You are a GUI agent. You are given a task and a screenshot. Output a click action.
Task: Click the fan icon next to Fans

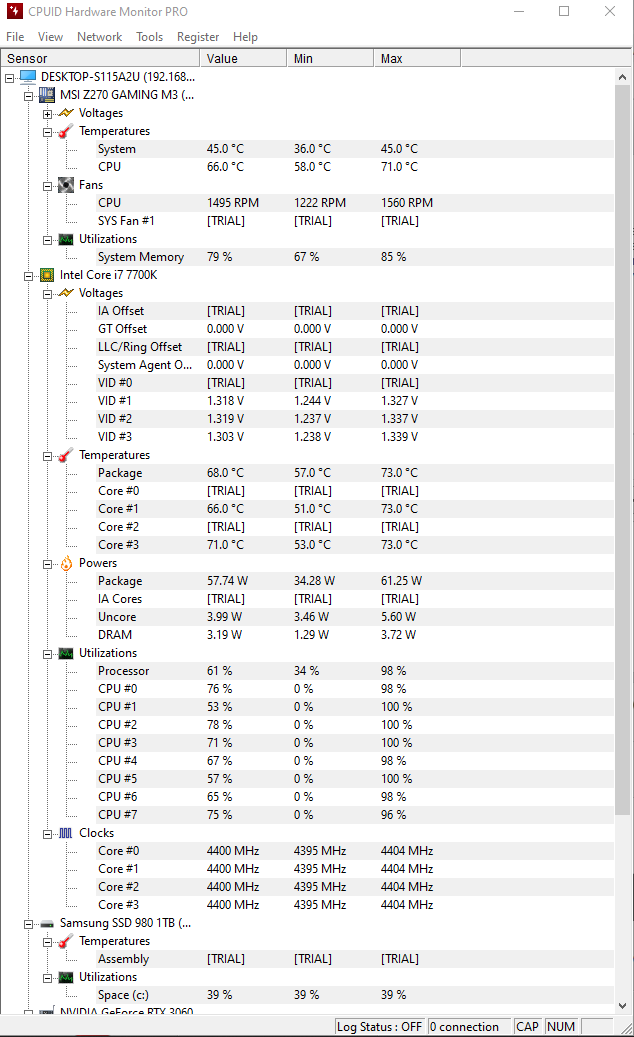tap(66, 185)
